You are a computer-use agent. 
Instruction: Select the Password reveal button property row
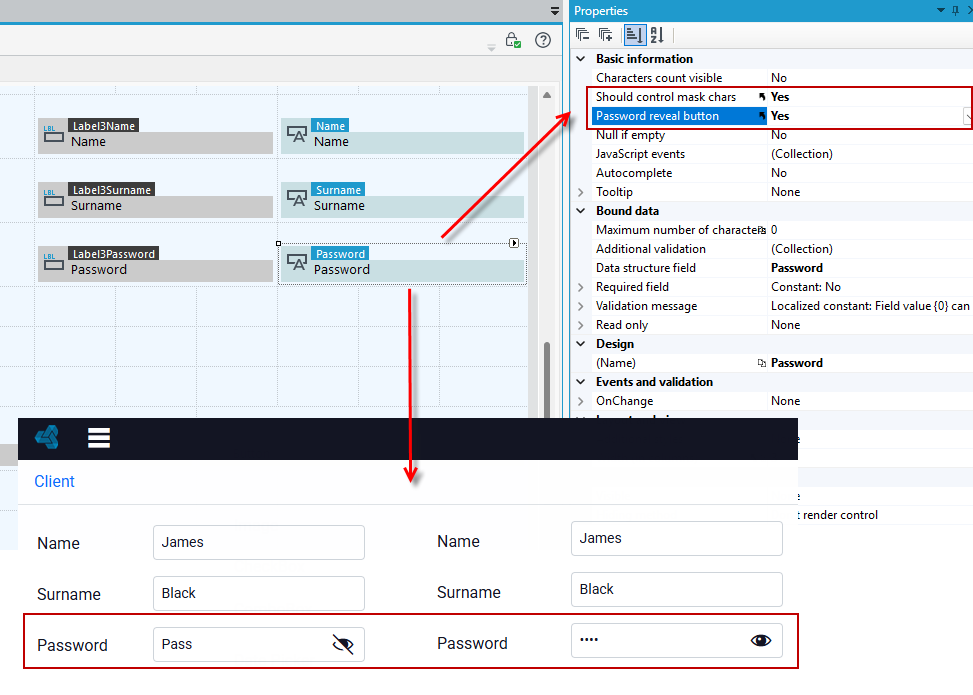(782, 116)
